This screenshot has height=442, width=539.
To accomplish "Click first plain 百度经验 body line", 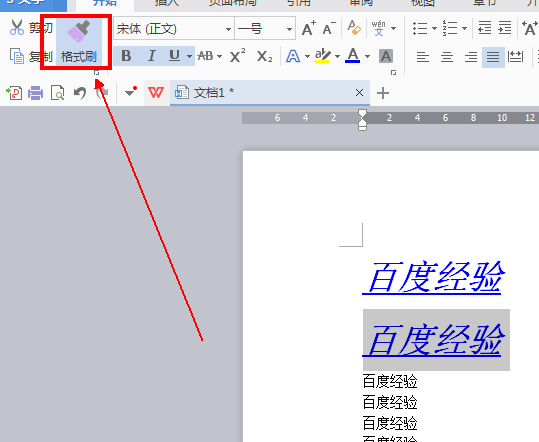I will pyautogui.click(x=390, y=382).
